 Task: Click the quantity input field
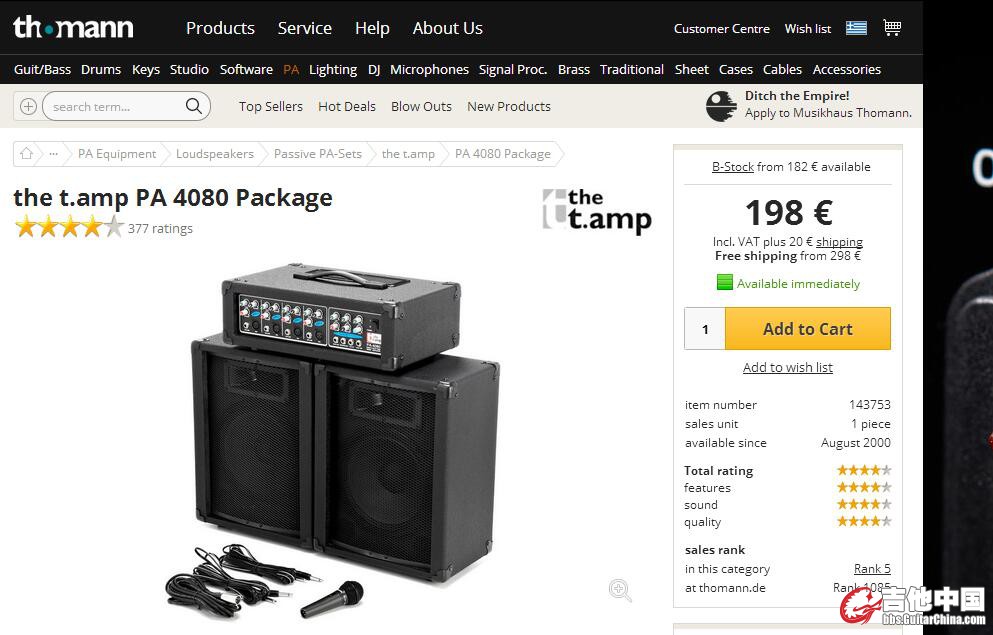(x=705, y=329)
